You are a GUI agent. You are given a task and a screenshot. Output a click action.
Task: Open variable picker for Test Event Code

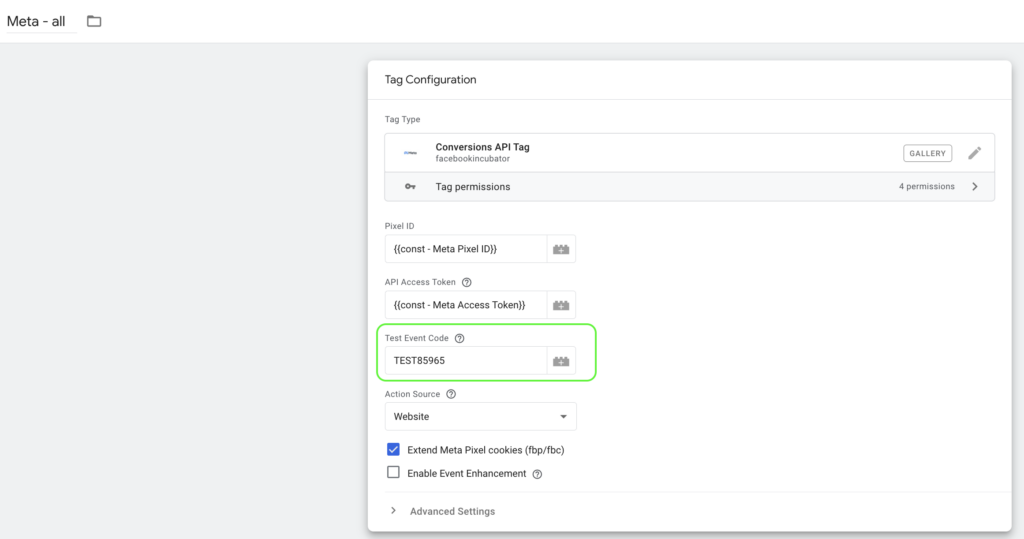[x=561, y=361]
